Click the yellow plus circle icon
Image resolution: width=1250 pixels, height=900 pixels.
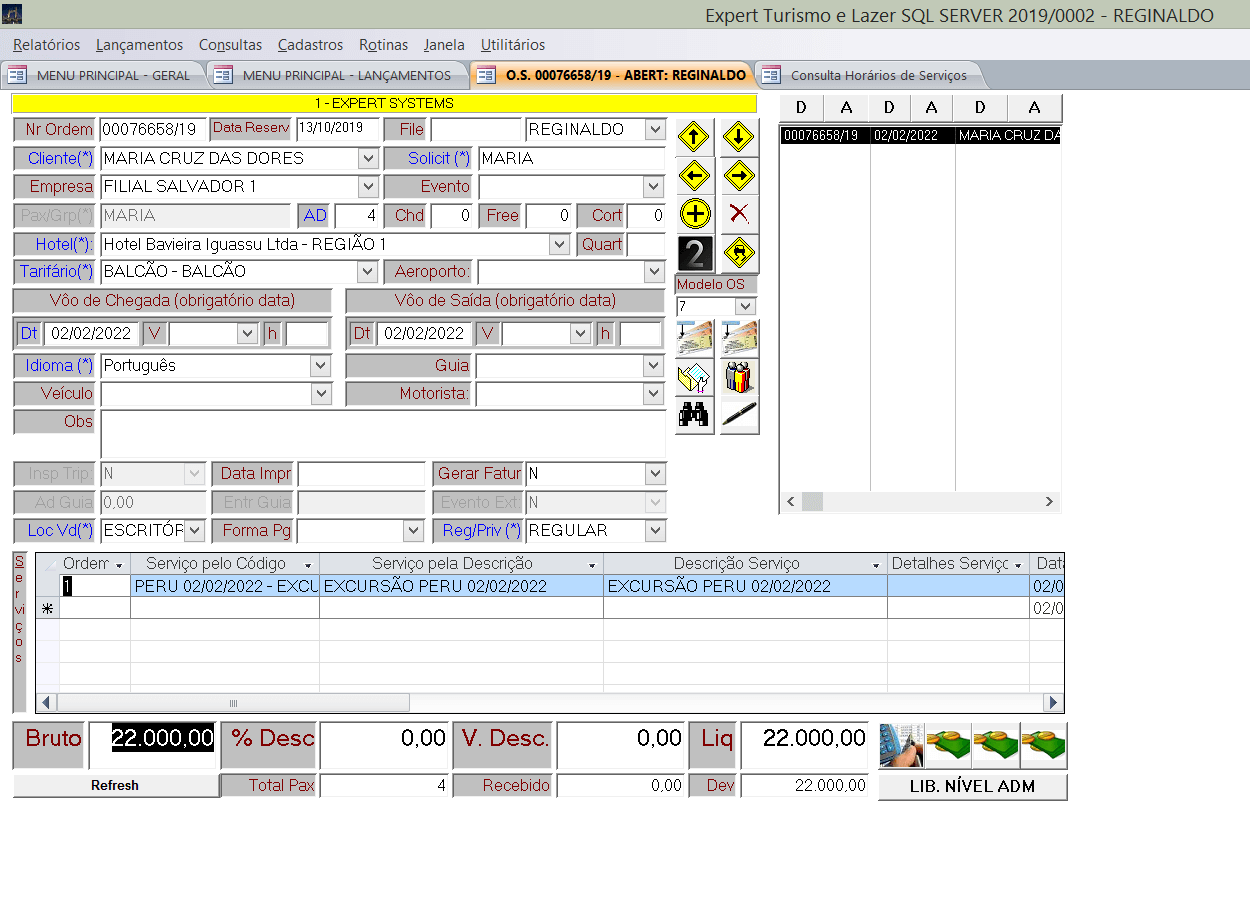pyautogui.click(x=694, y=213)
